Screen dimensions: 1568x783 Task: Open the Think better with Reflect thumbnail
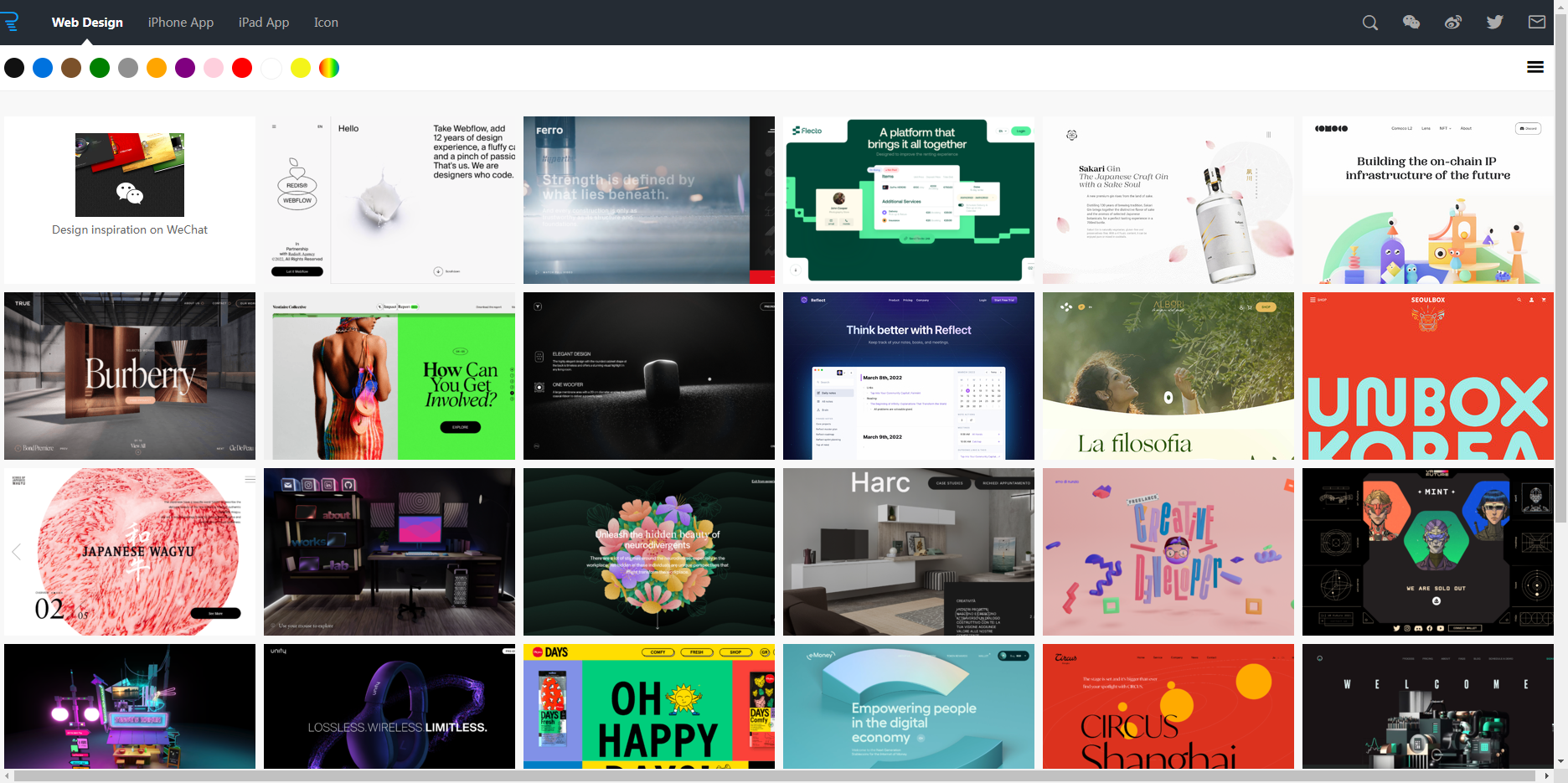(909, 376)
